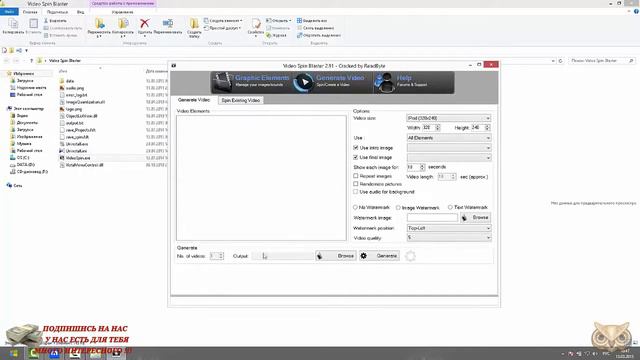Click the Explorer help question mark icon
Screen dimensions: 640x360
tap(636, 12)
